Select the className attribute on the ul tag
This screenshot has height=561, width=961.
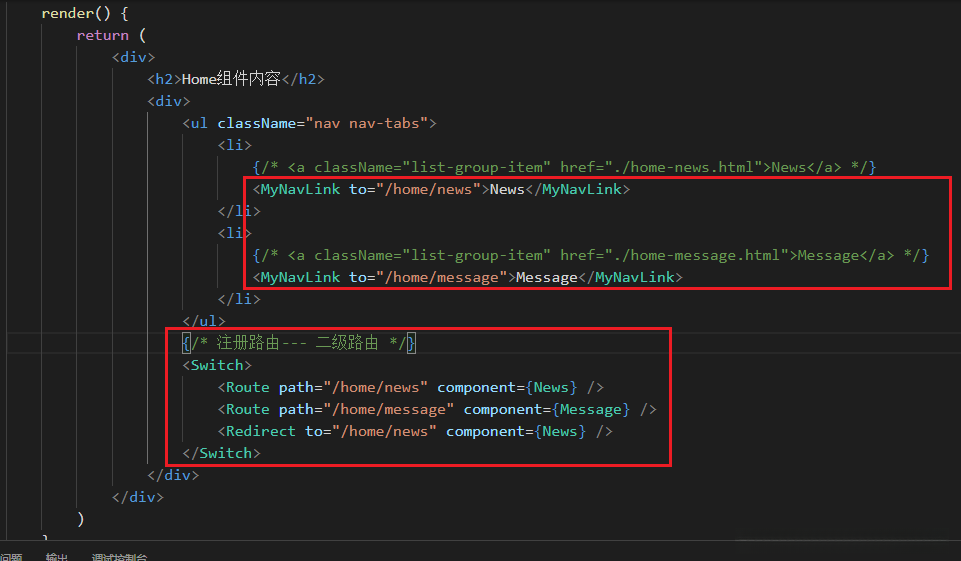point(257,123)
